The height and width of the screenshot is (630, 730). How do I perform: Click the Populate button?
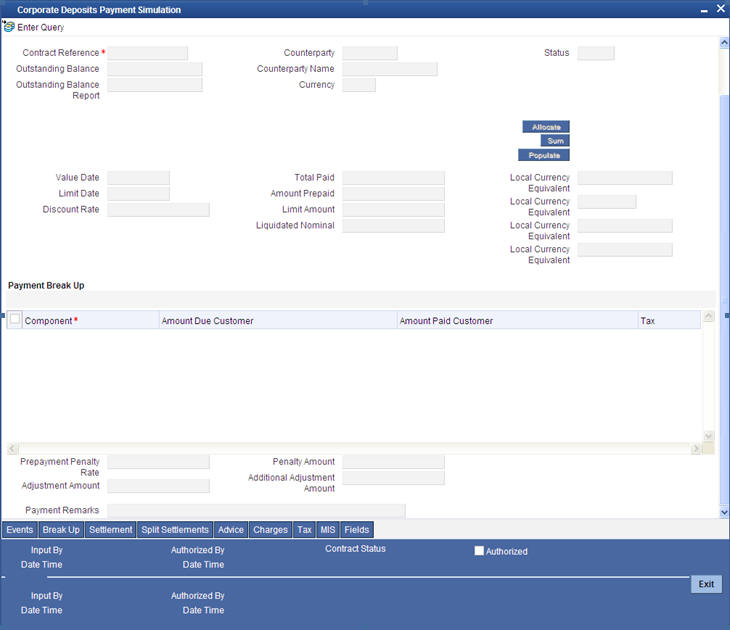point(544,155)
